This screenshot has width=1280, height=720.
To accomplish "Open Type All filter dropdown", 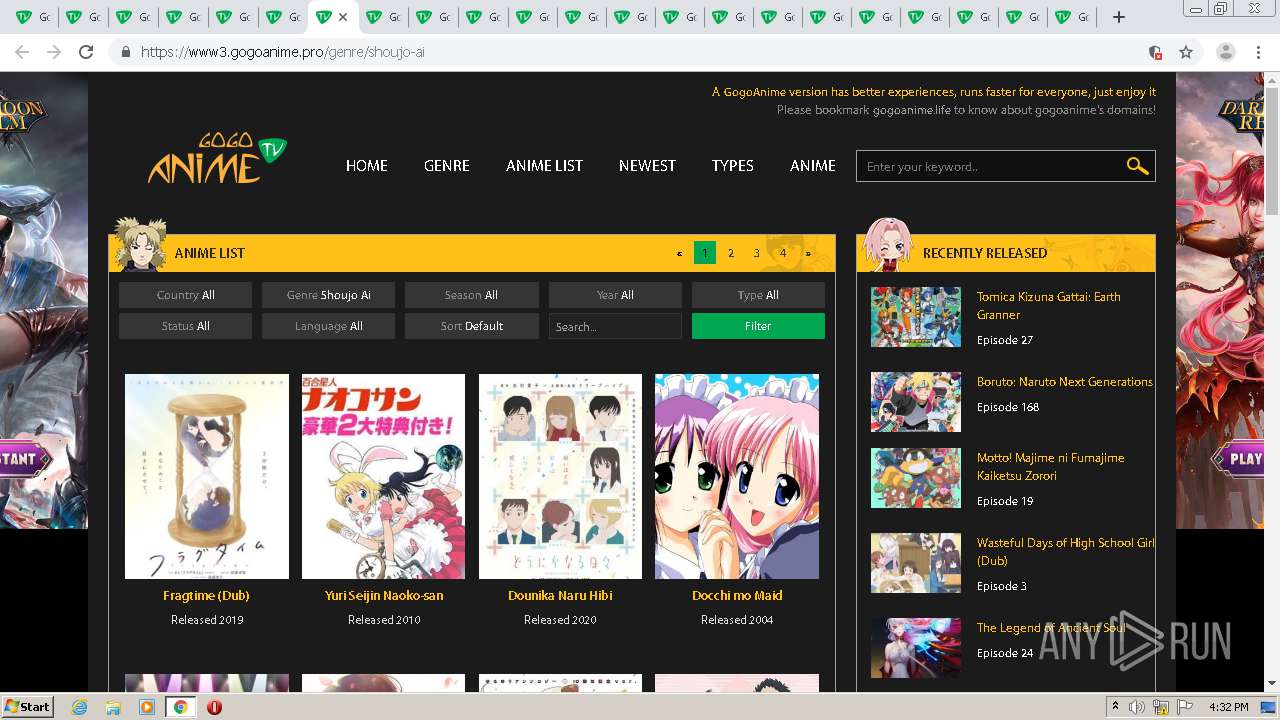I will pyautogui.click(x=758, y=295).
